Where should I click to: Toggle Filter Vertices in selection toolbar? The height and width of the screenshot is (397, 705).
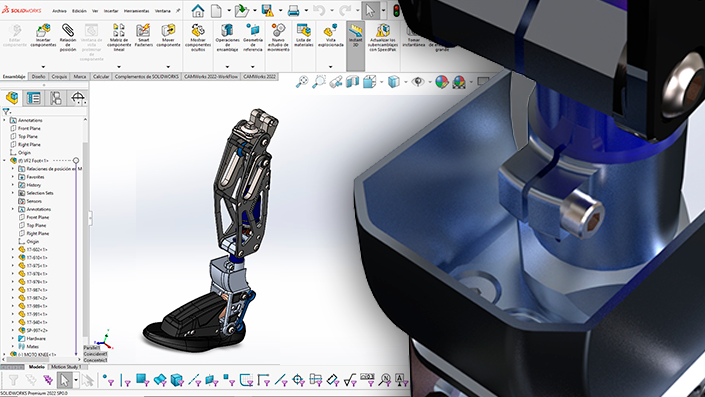point(108,380)
